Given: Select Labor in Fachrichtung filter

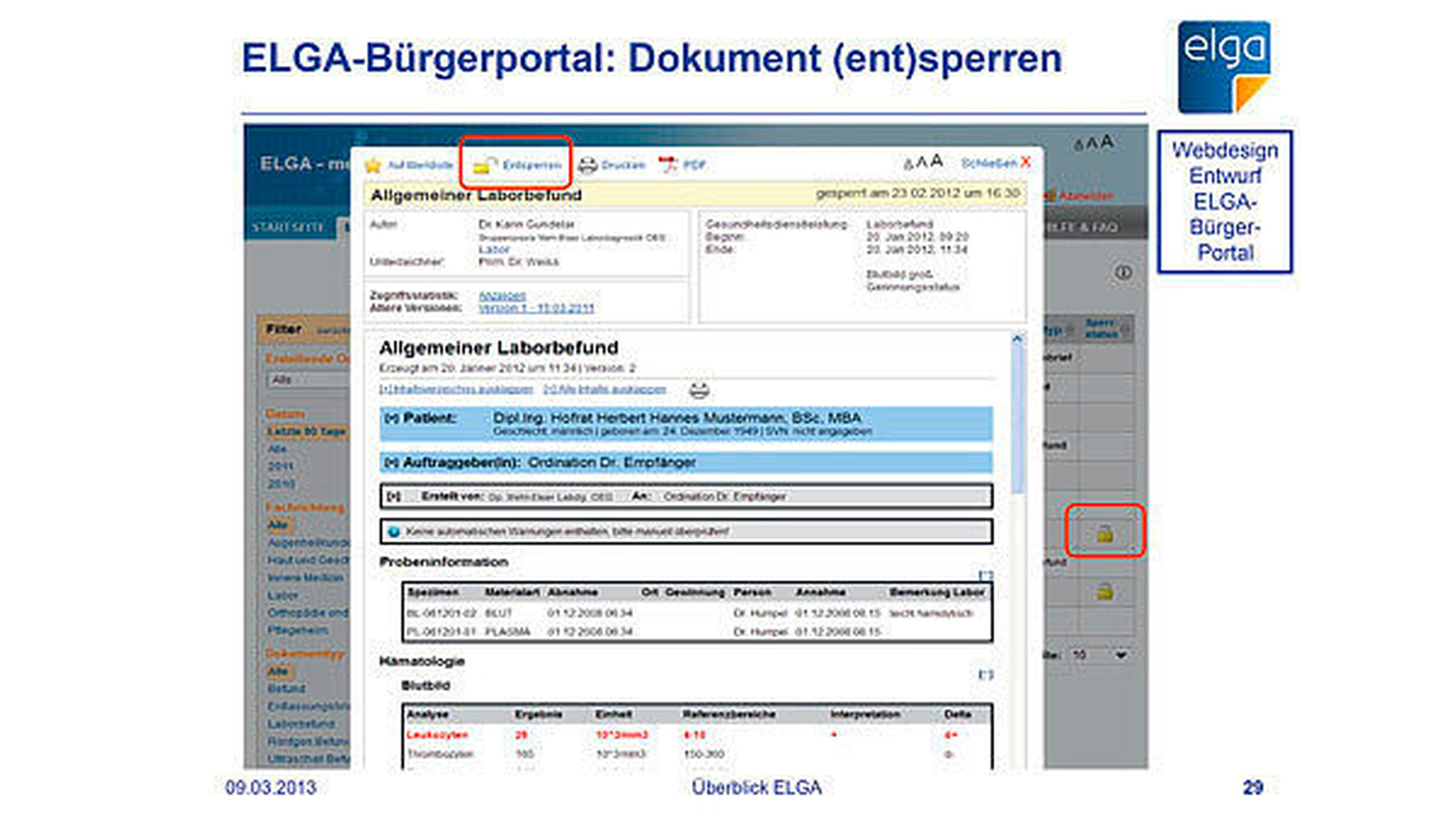Looking at the screenshot, I should (x=283, y=595).
